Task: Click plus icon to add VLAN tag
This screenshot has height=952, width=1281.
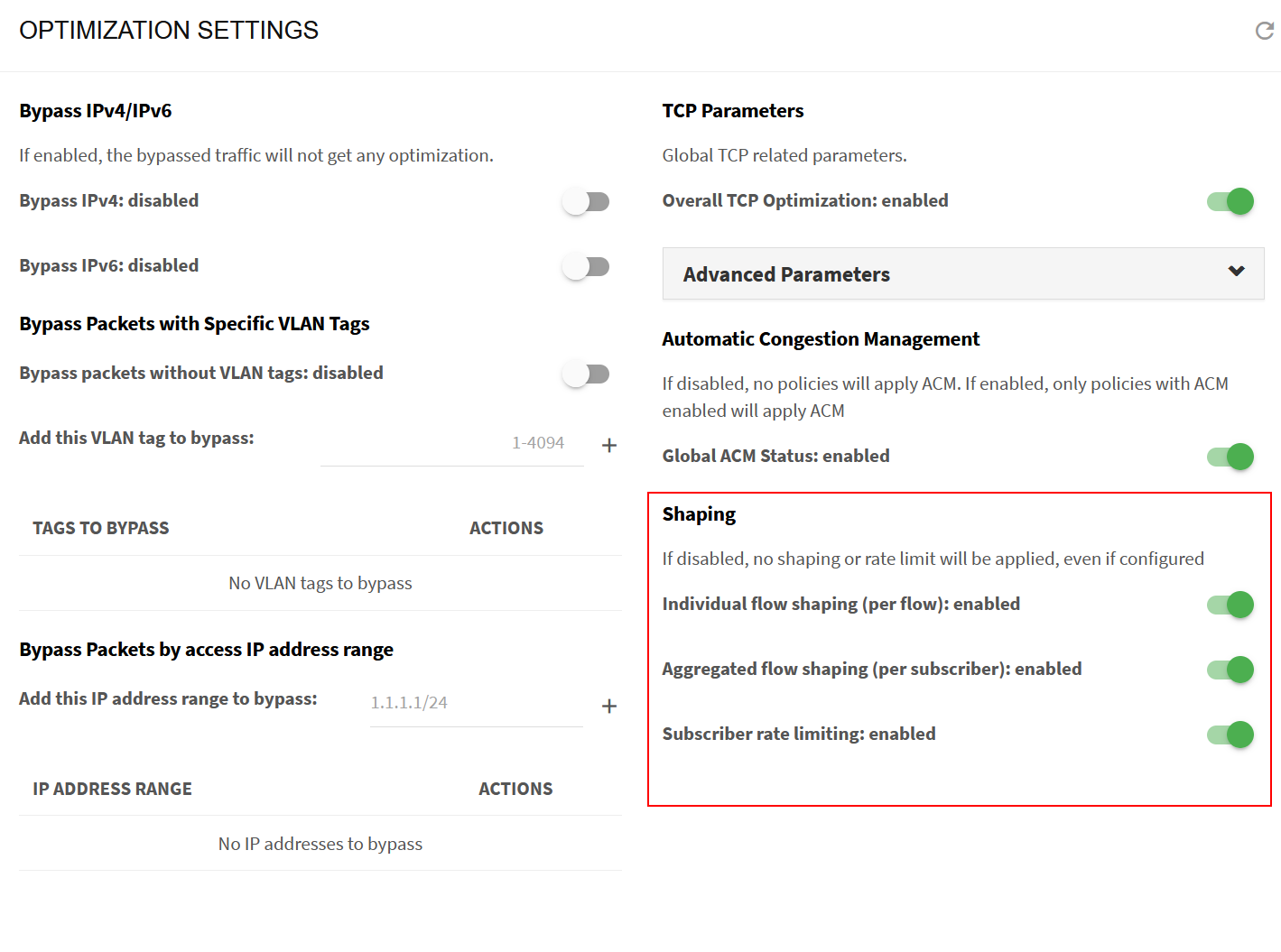Action: 609,445
